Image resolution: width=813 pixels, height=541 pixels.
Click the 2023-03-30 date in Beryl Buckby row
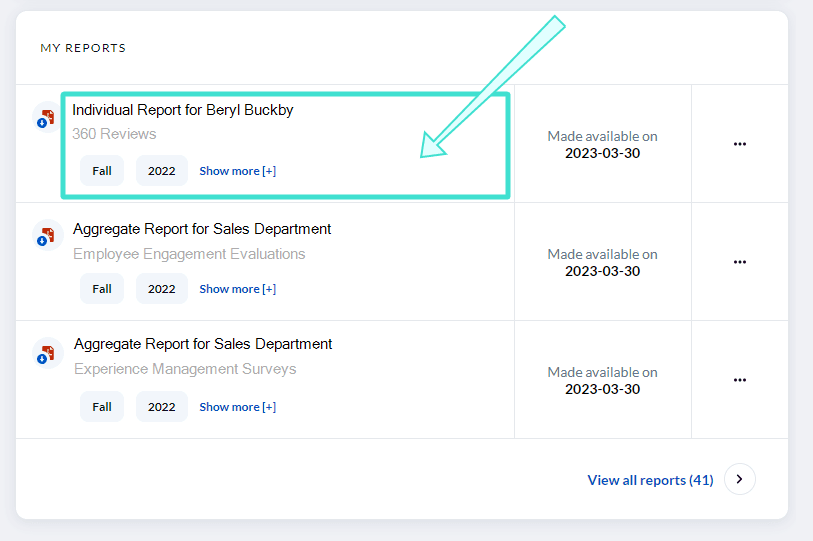[602, 154]
